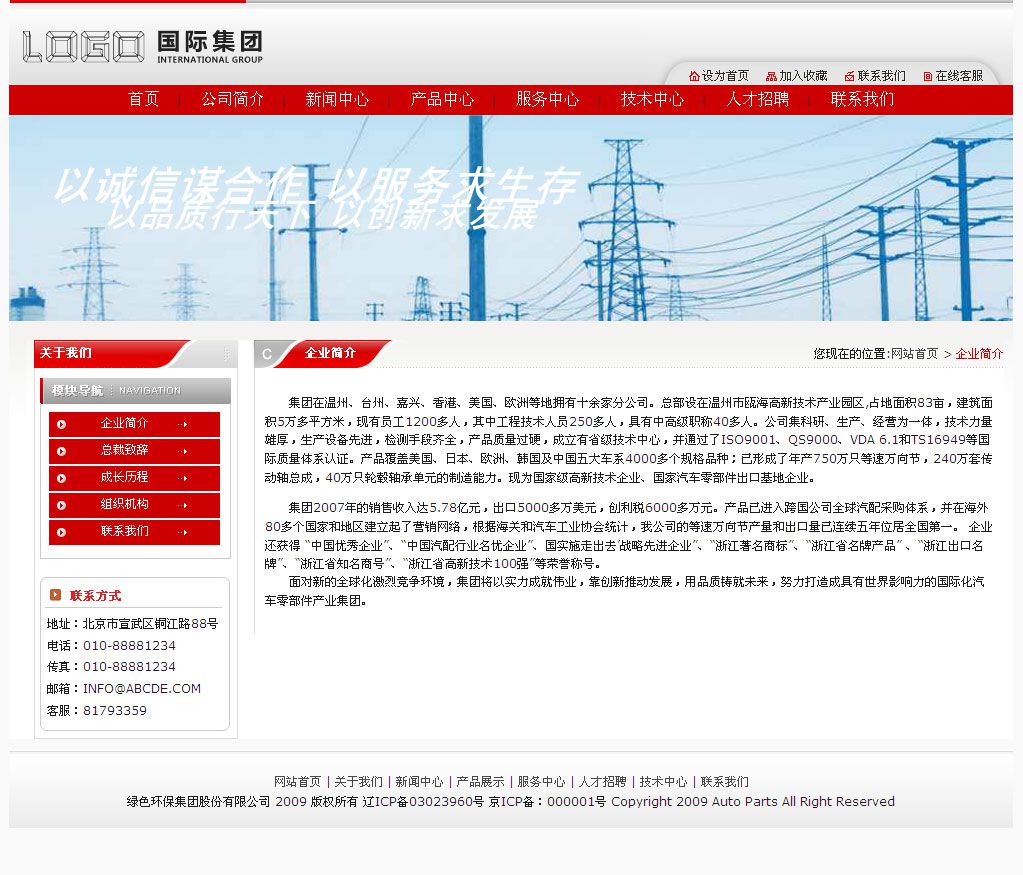The height and width of the screenshot is (875, 1023).
Task: Click the arrow icon on the 组织机构 row
Action: point(183,505)
